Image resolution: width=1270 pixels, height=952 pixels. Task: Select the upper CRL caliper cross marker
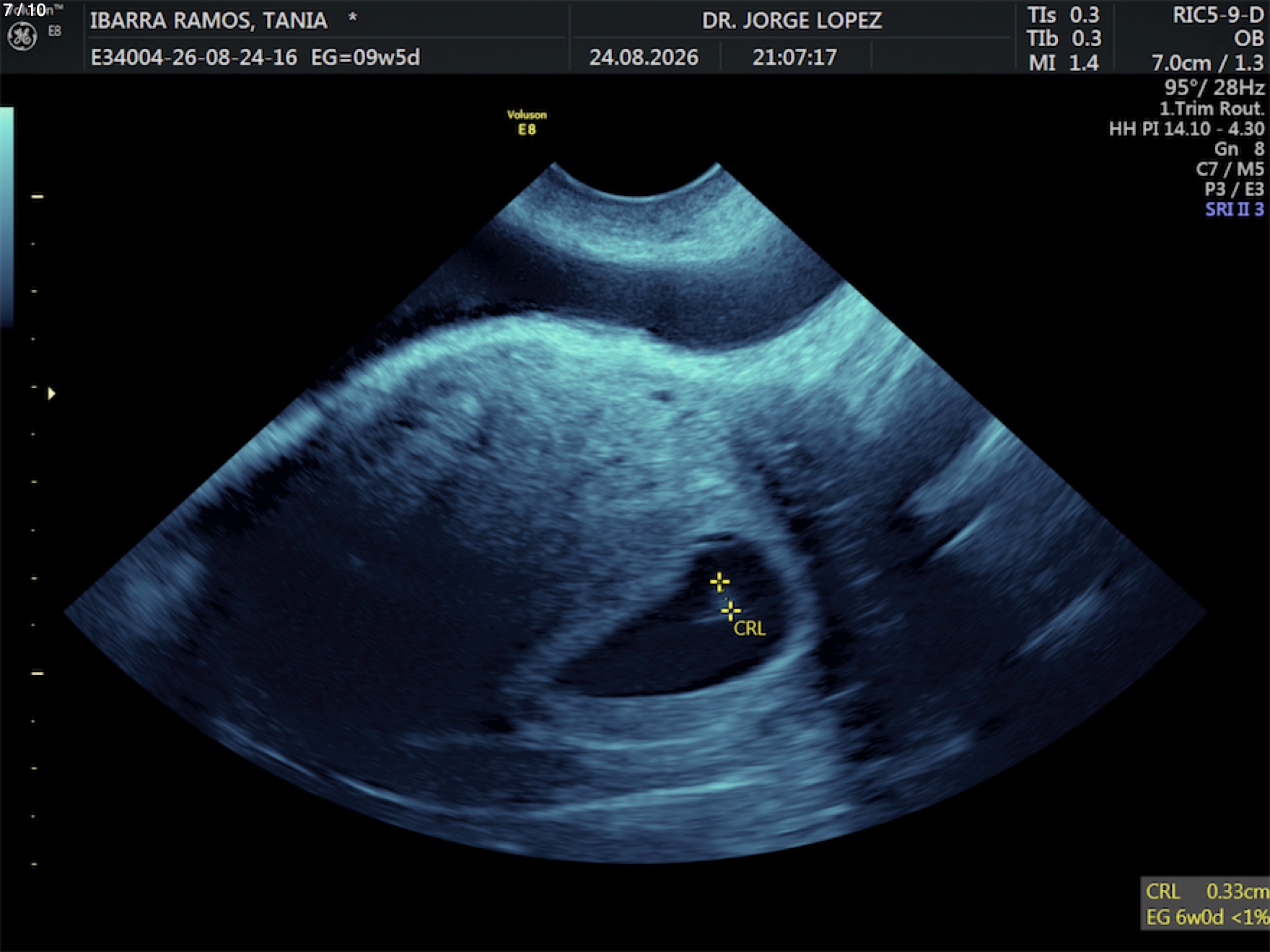click(719, 582)
